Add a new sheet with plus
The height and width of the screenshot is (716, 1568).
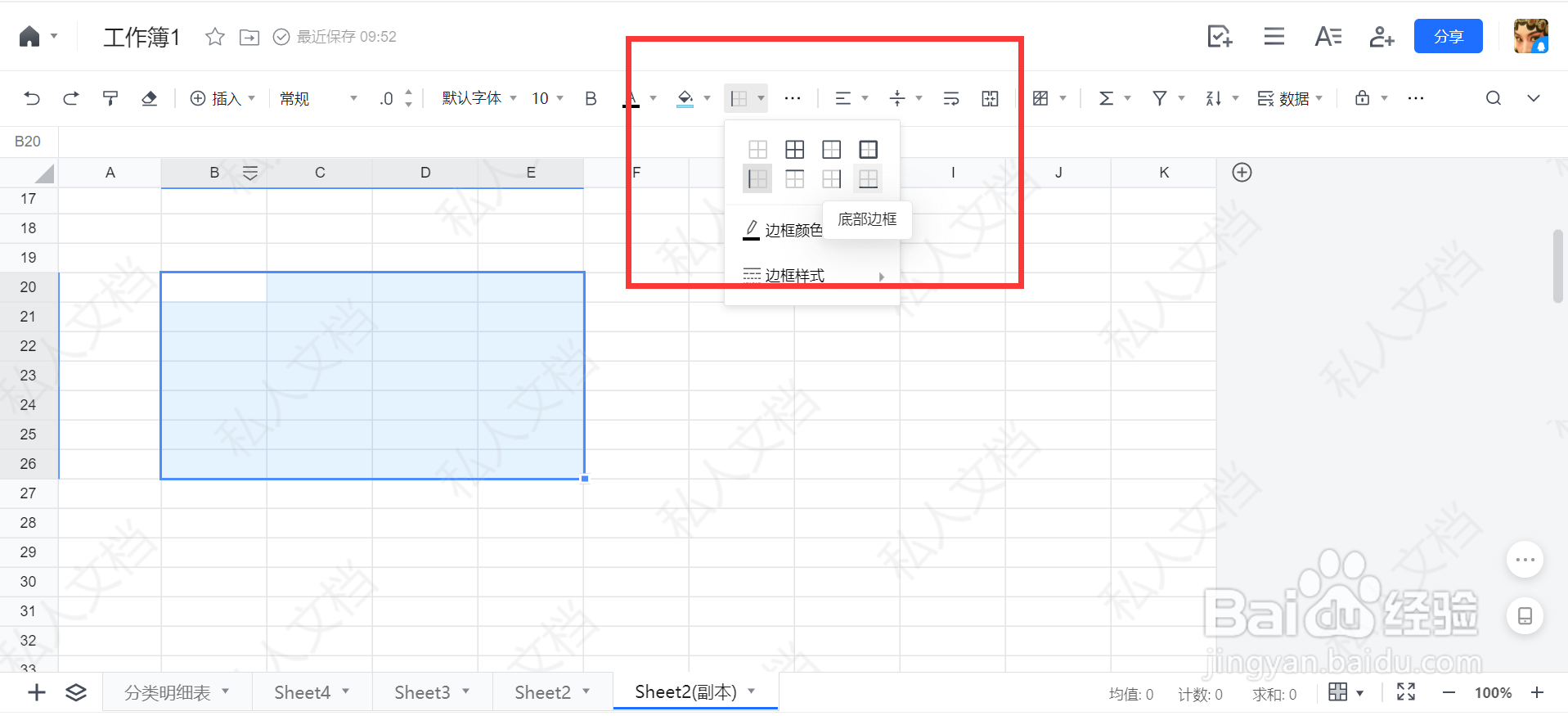(x=37, y=693)
